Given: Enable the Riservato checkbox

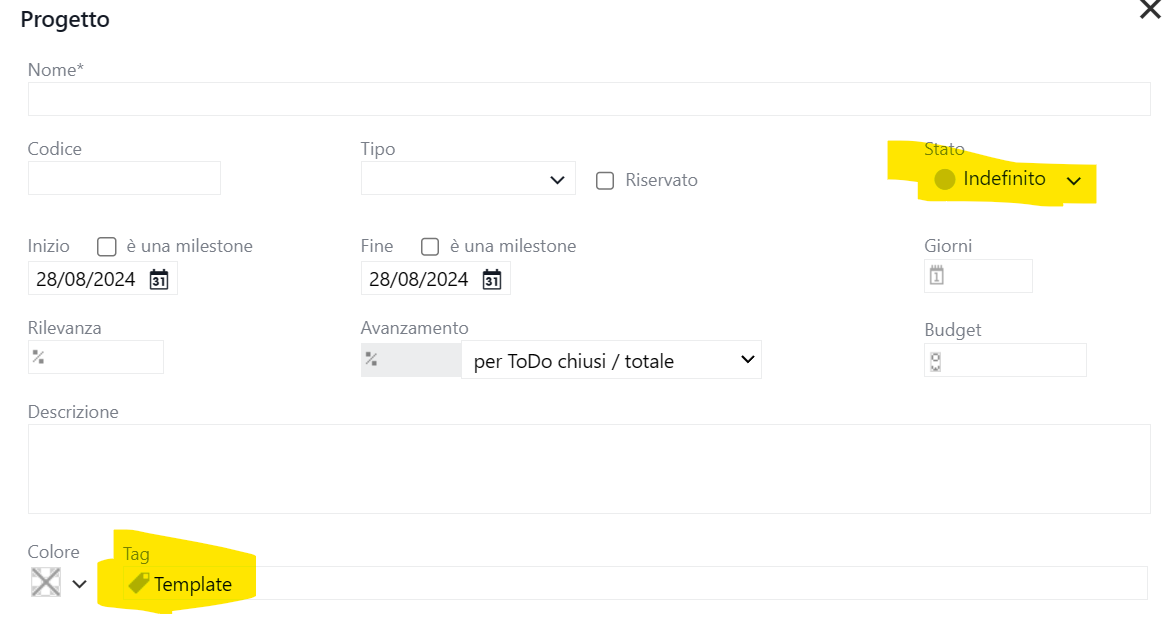Looking at the screenshot, I should (605, 181).
